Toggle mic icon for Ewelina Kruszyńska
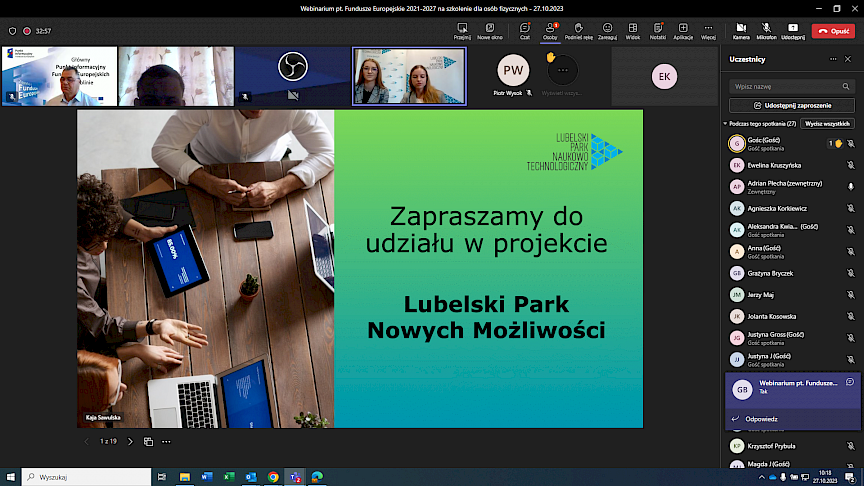864x486 pixels. click(851, 165)
